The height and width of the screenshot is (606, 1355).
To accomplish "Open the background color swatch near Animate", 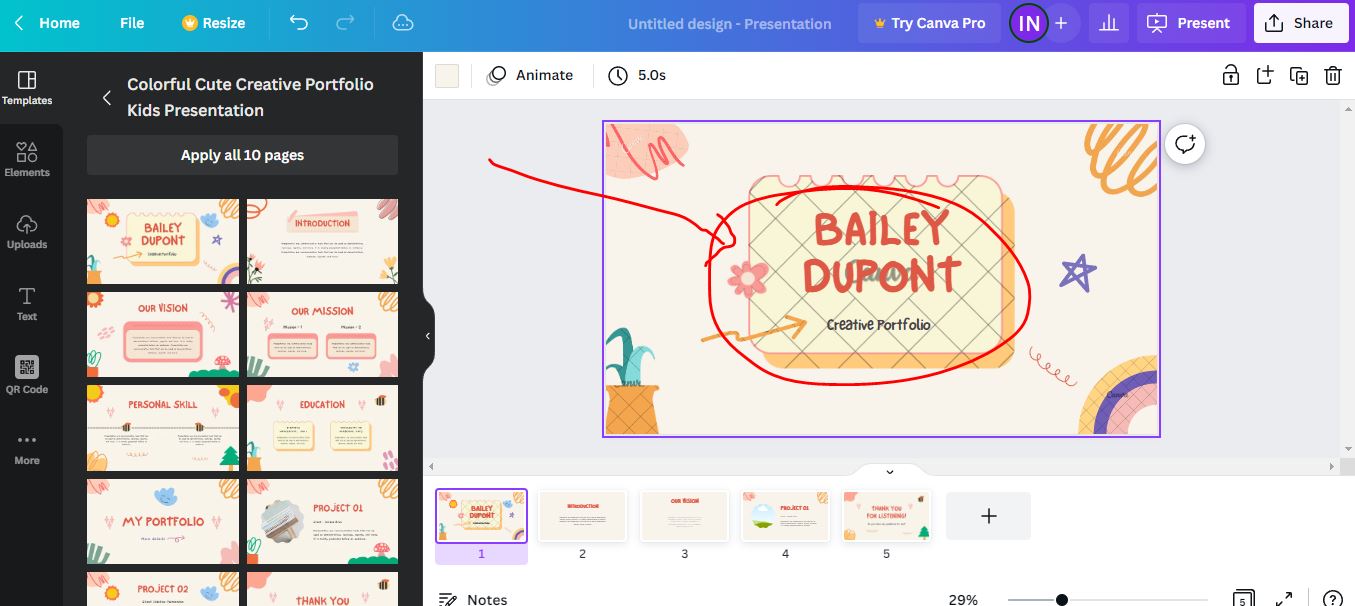I will coord(446,75).
